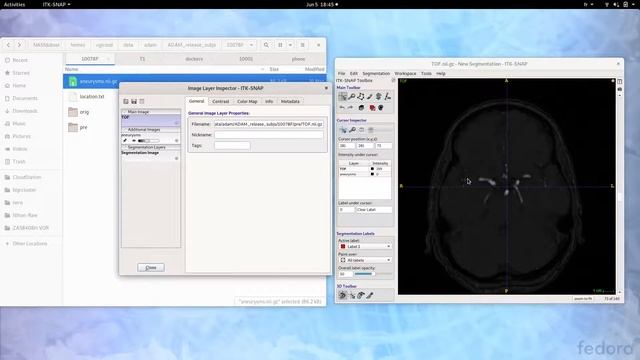Click the view layout icon above slice view
This screenshot has width=640, height=360.
click(620, 82)
